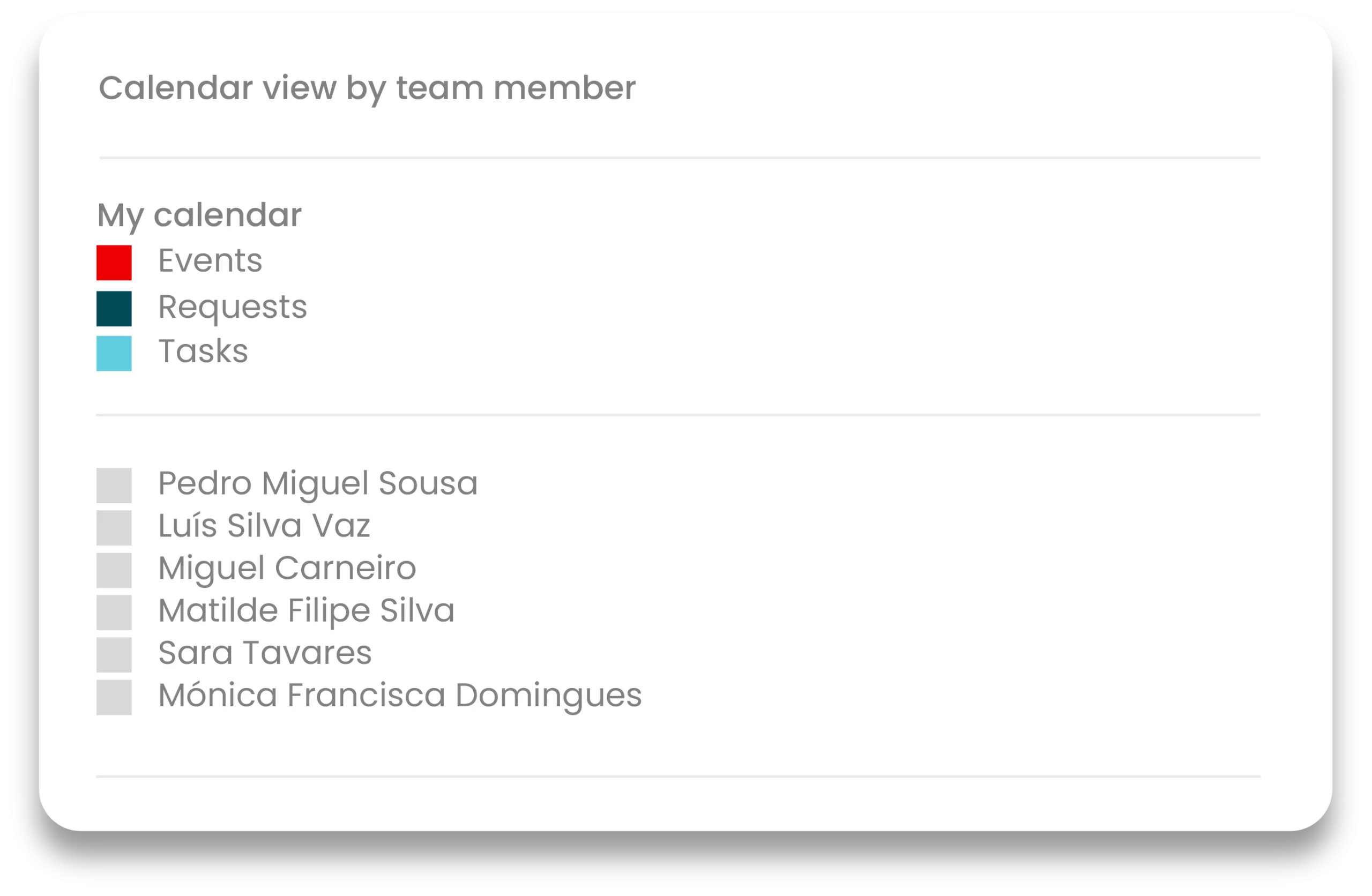The width and height of the screenshot is (1372, 896).
Task: Click the name Sara Tavares
Action: (x=265, y=653)
